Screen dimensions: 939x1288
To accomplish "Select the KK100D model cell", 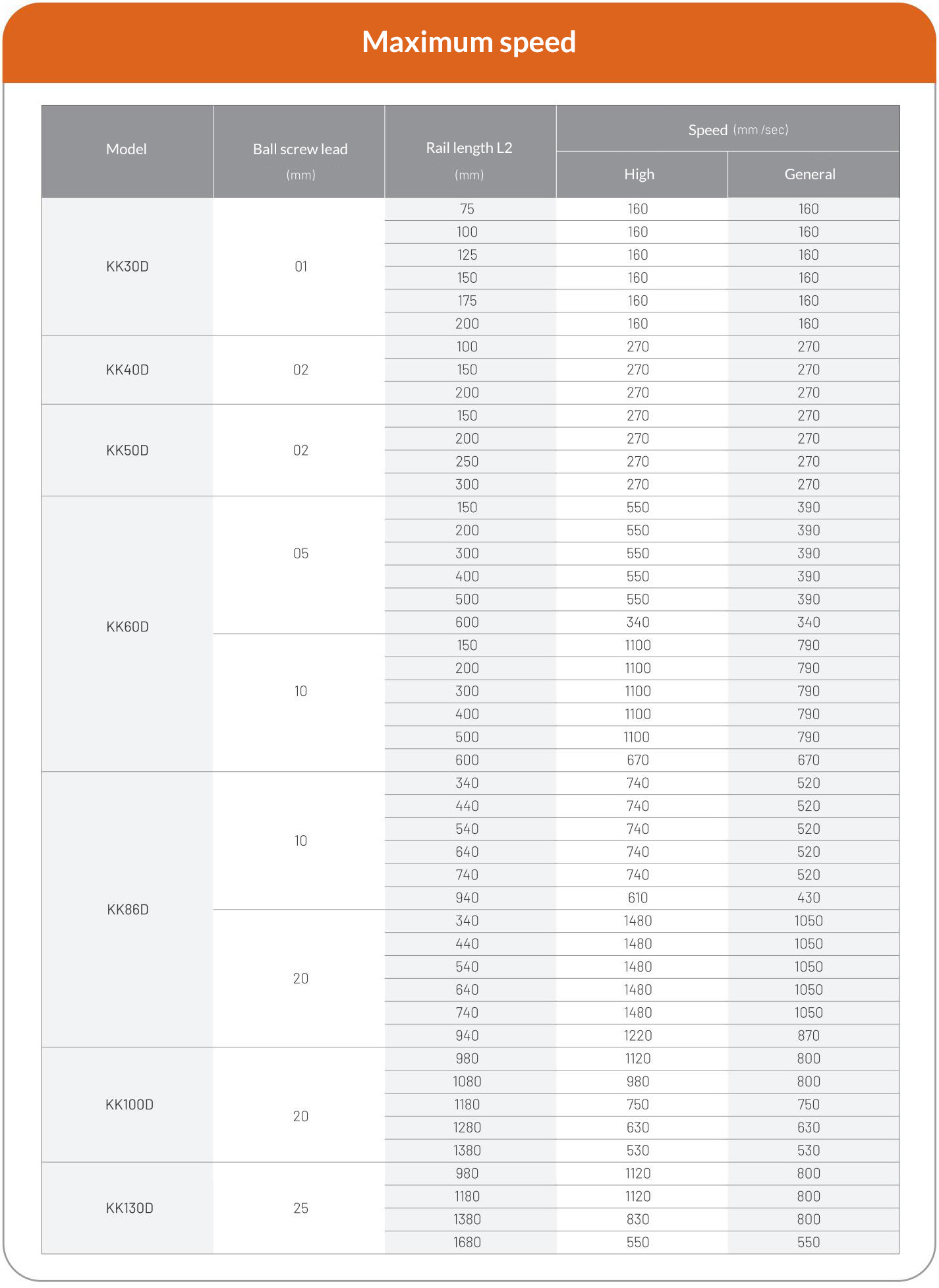I will coord(129,1105).
